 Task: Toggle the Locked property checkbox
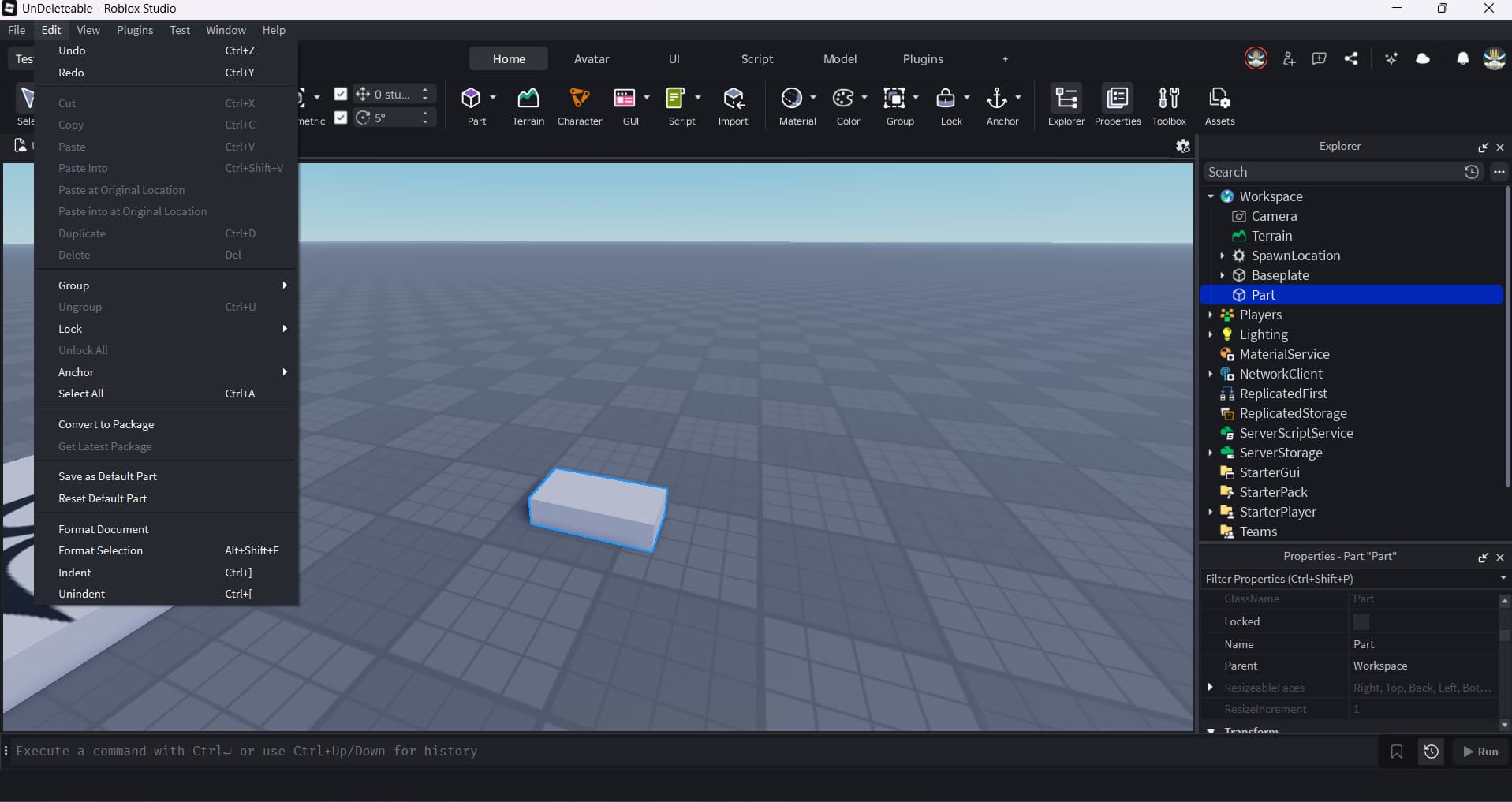(1361, 621)
